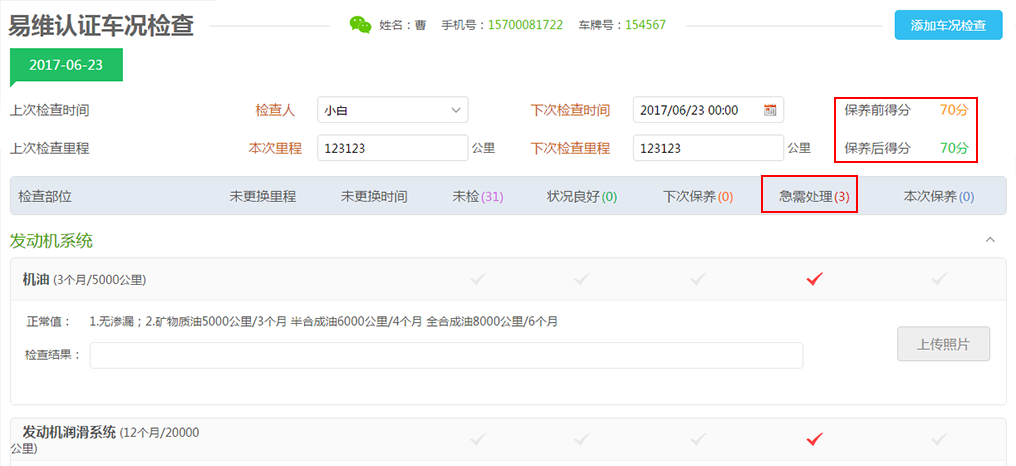The width and height of the screenshot is (1016, 466).
Task: Click the 添加车况检查 button
Action: (x=948, y=25)
